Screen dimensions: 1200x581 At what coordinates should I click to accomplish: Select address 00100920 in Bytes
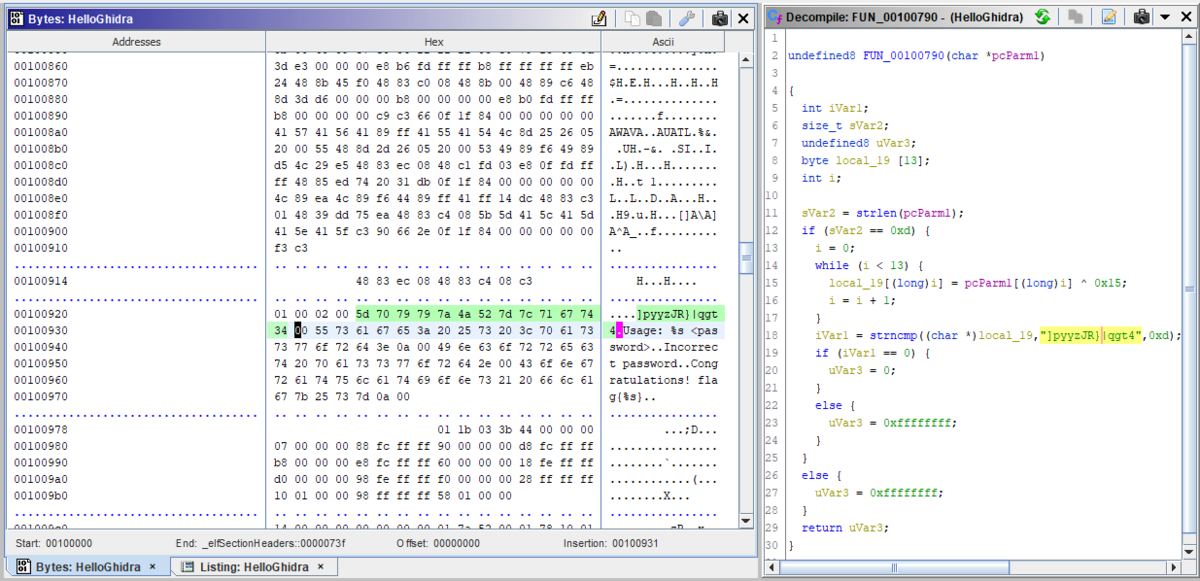(x=41, y=314)
